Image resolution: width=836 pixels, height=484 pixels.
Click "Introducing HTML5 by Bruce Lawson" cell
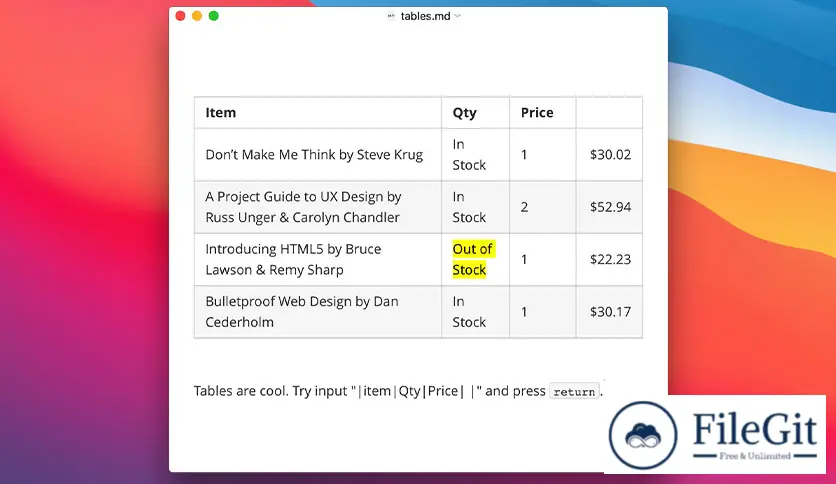coord(318,259)
